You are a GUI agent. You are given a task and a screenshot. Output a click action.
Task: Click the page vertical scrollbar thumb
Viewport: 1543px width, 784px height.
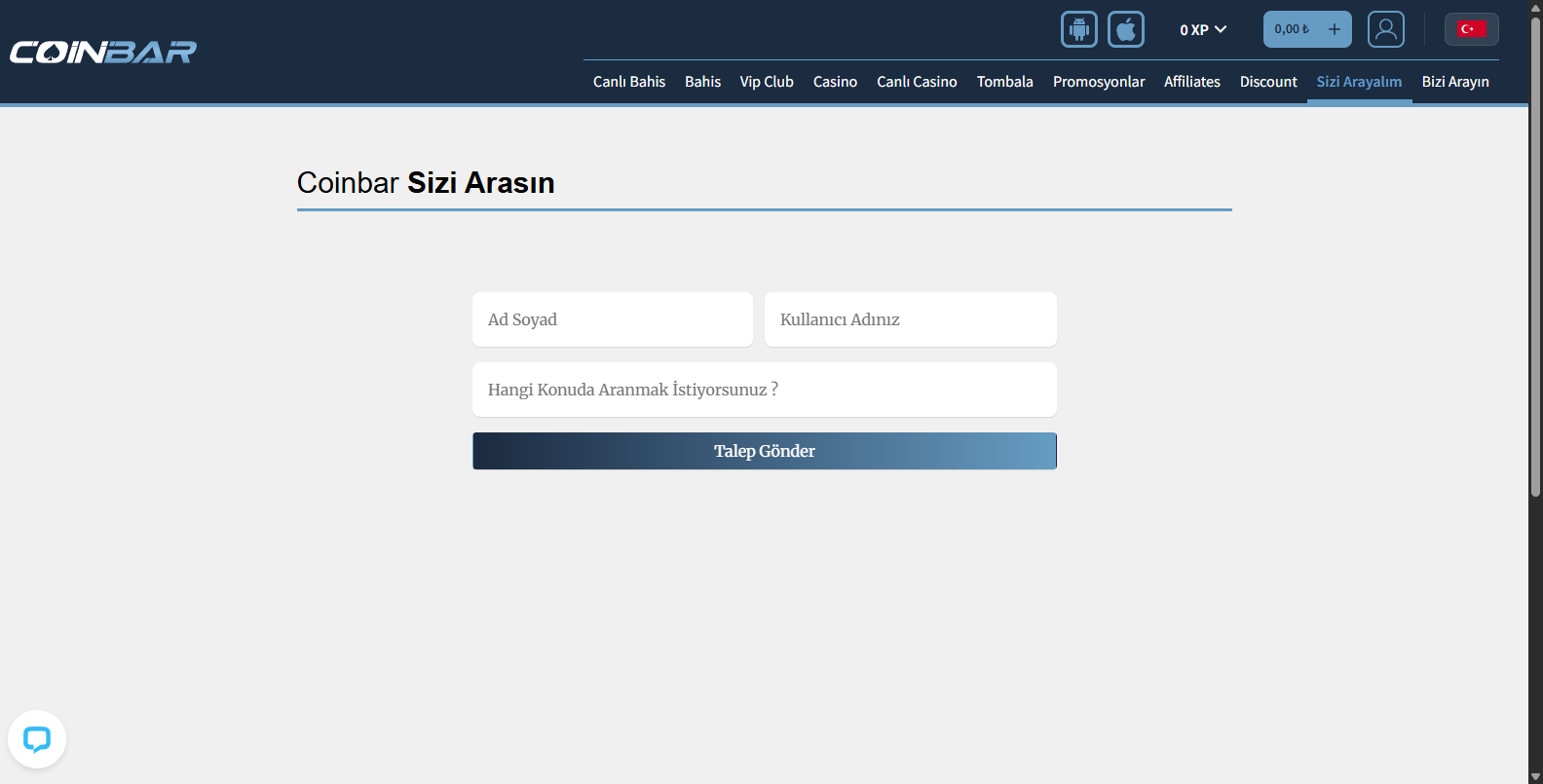[x=1536, y=258]
